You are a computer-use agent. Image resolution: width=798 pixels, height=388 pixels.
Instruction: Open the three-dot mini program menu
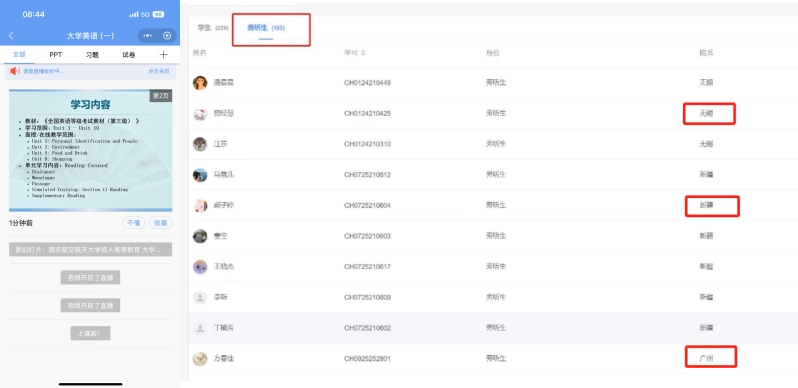(x=148, y=36)
